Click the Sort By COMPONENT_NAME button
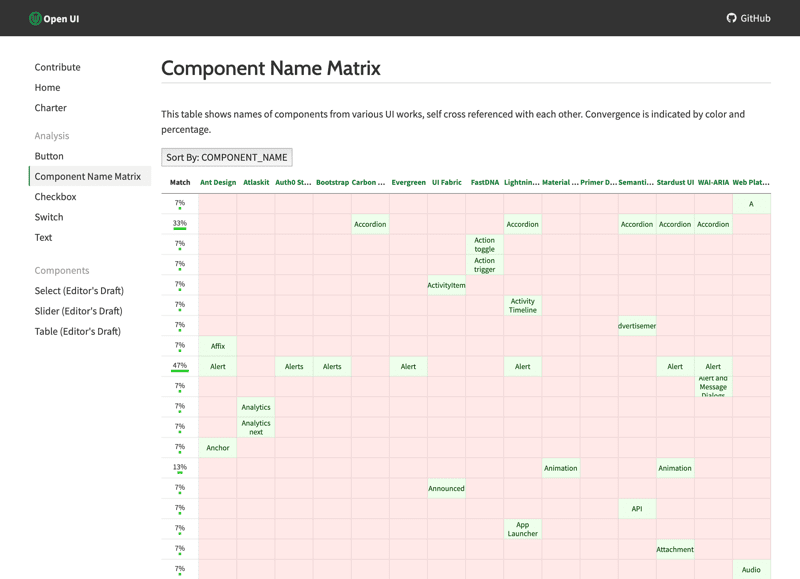The height and width of the screenshot is (579, 800). coord(227,157)
